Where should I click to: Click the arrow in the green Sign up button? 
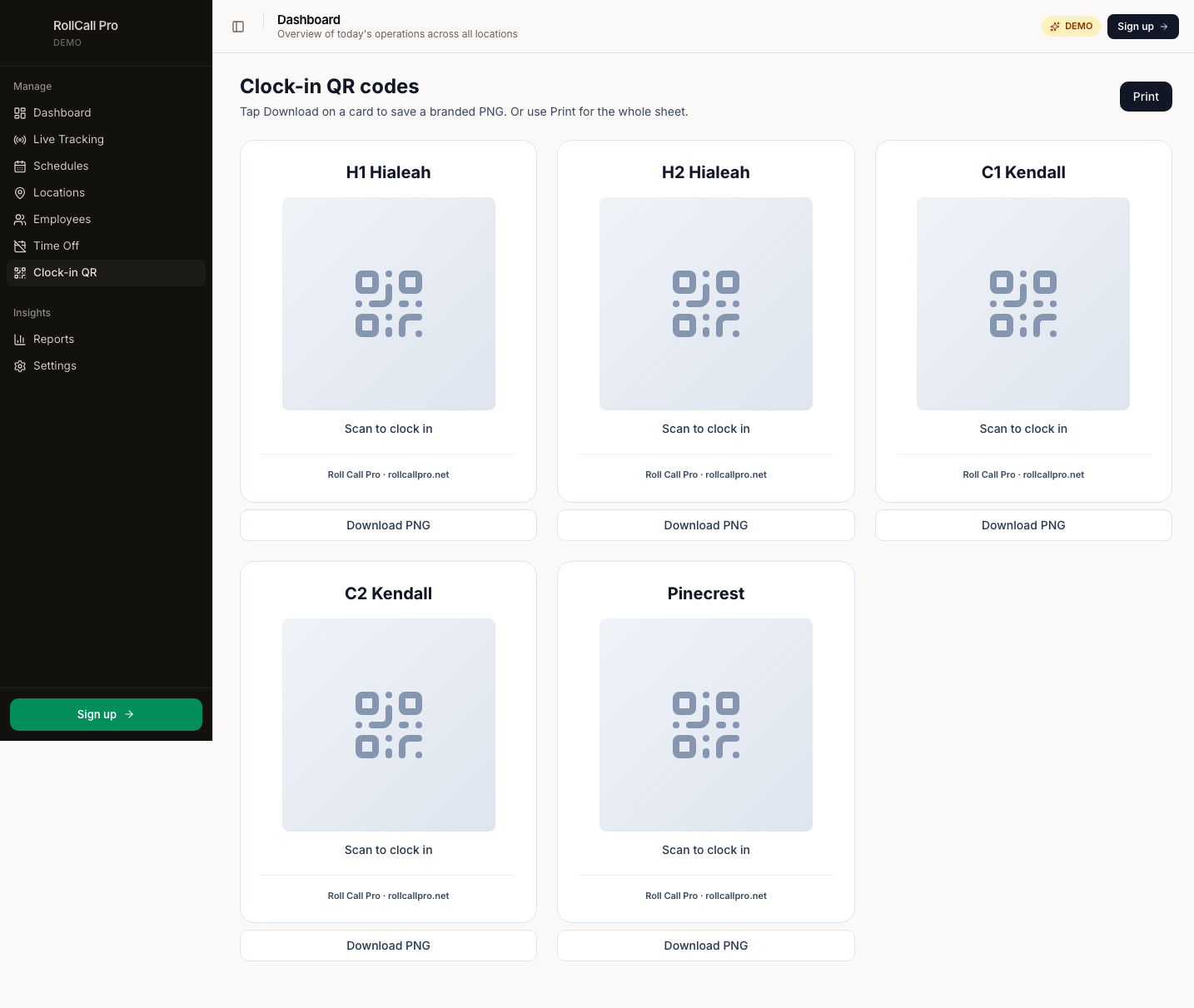[x=129, y=714]
